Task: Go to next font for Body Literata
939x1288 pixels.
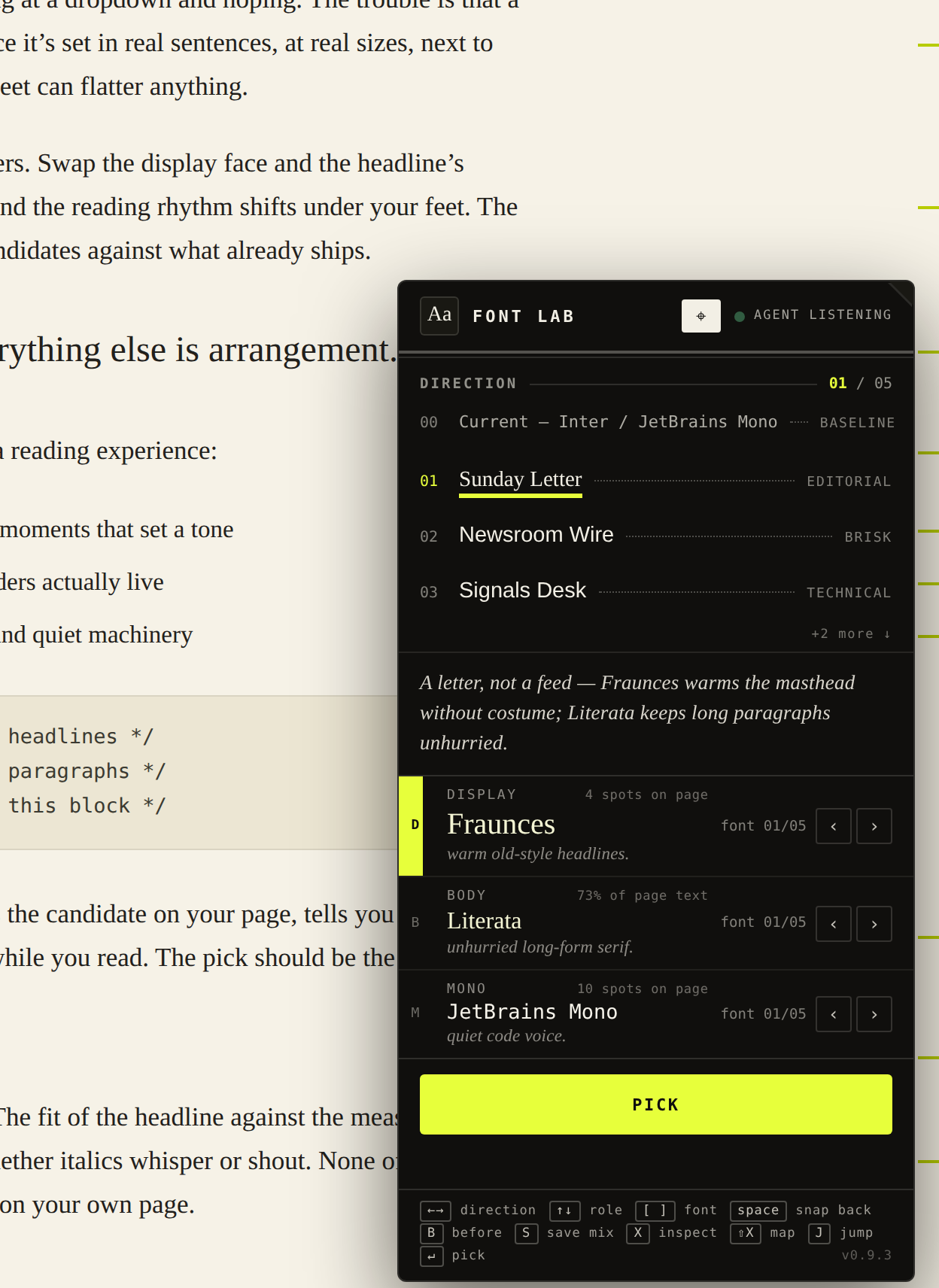Action: (x=874, y=924)
